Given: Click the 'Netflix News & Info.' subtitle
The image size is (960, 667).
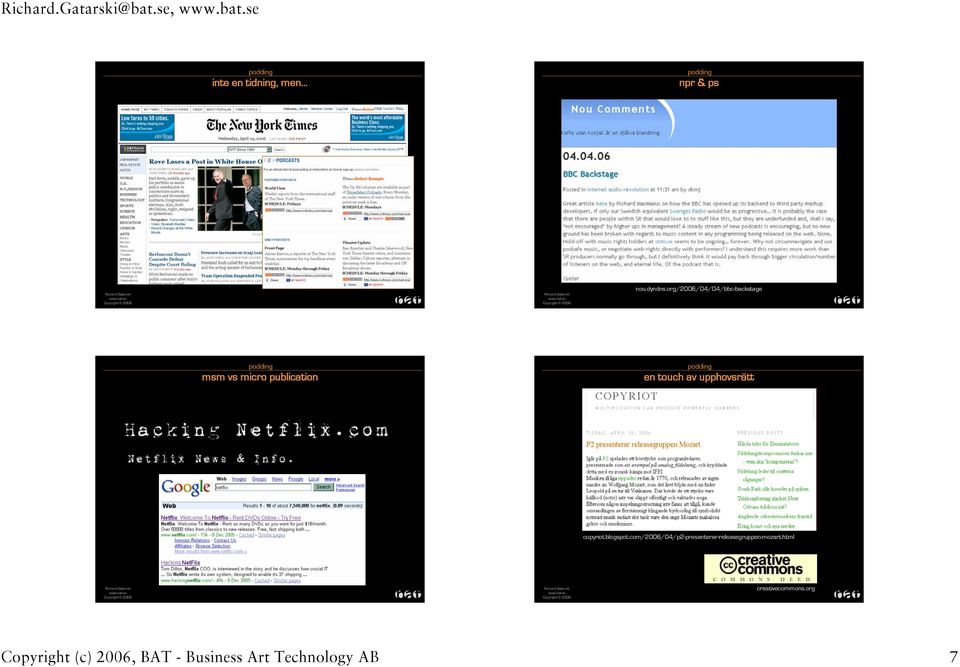Looking at the screenshot, I should coord(210,458).
